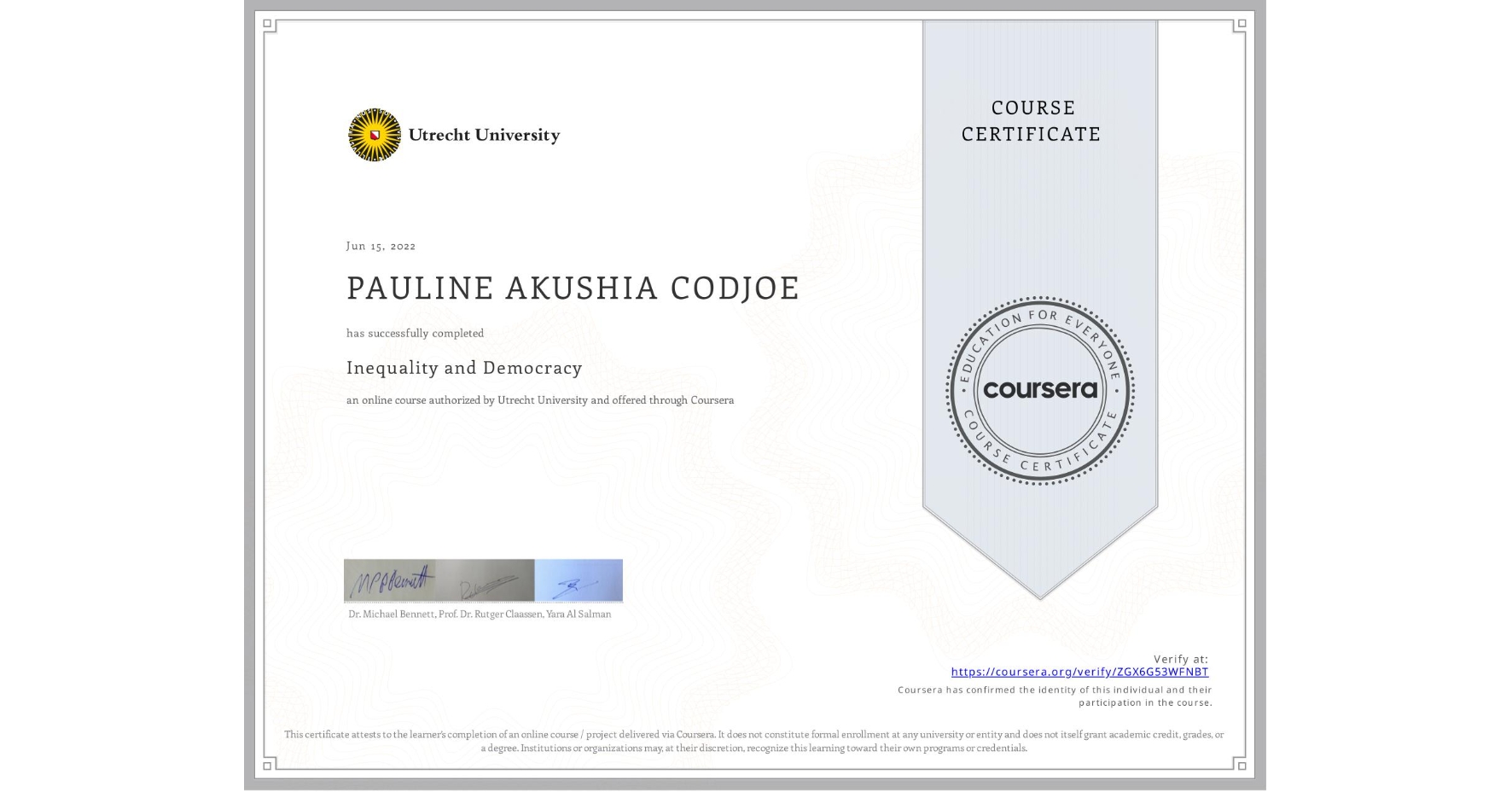Click the certificate disclaimer footer text
Viewport: 1512px width, 792px height.
[x=754, y=741]
